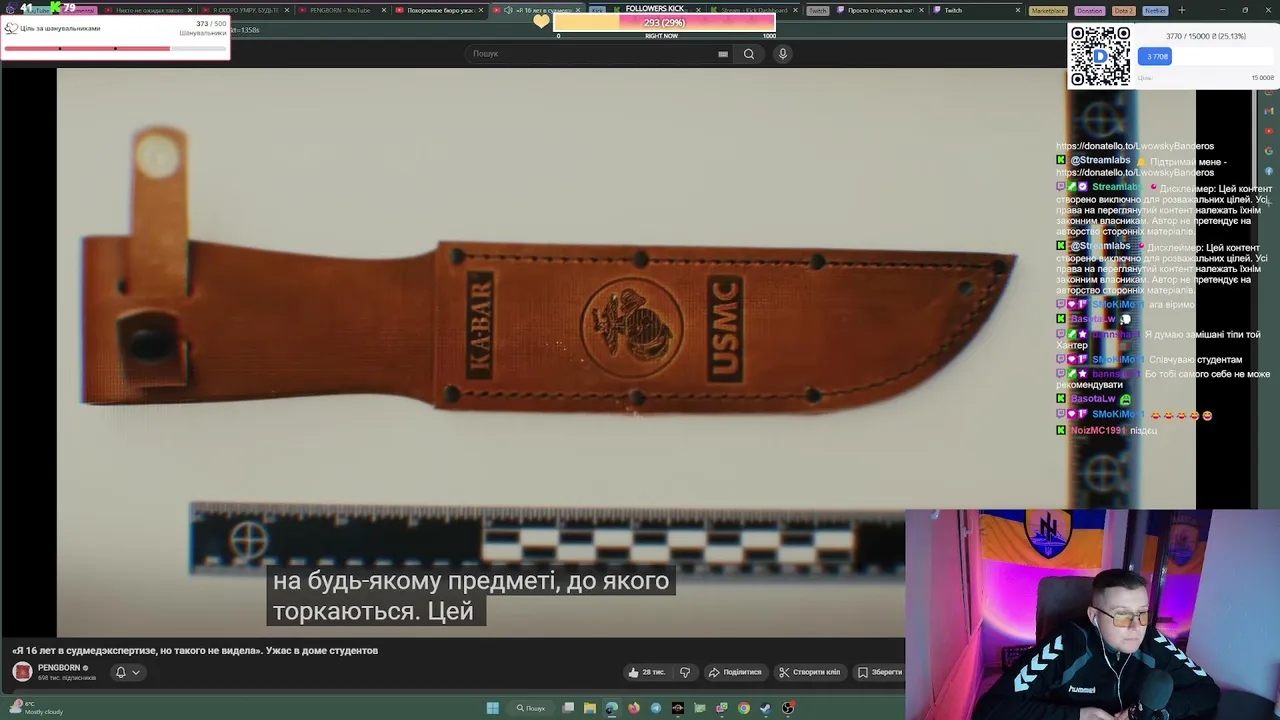Open the on-screen keyboard icon in search box

click(723, 54)
